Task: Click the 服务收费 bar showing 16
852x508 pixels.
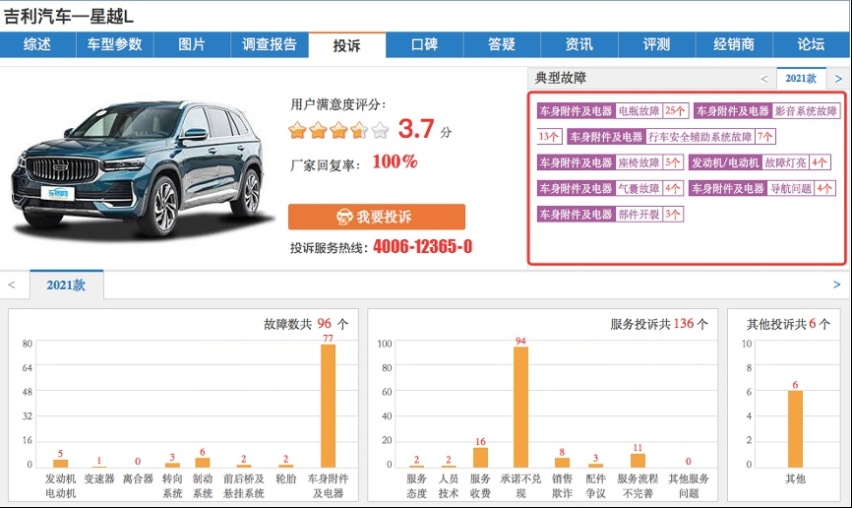Action: tap(480, 457)
